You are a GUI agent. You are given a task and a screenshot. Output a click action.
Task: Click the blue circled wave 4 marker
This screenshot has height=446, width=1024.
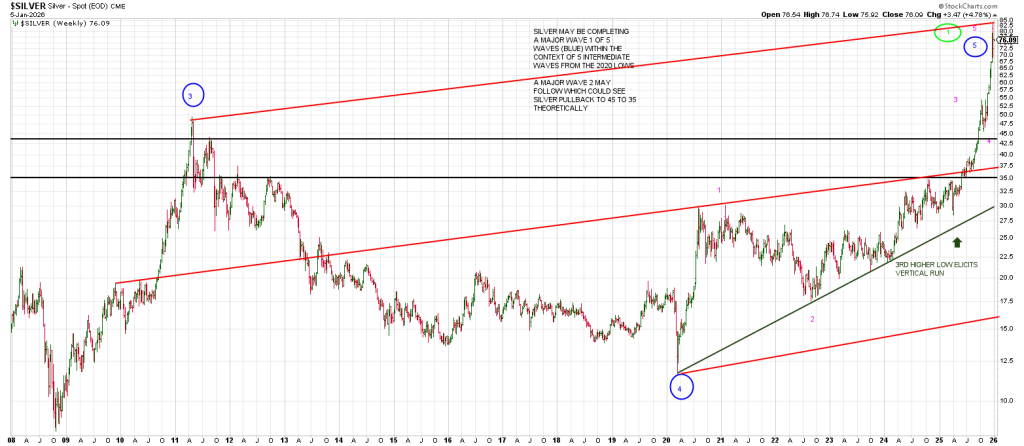[679, 386]
